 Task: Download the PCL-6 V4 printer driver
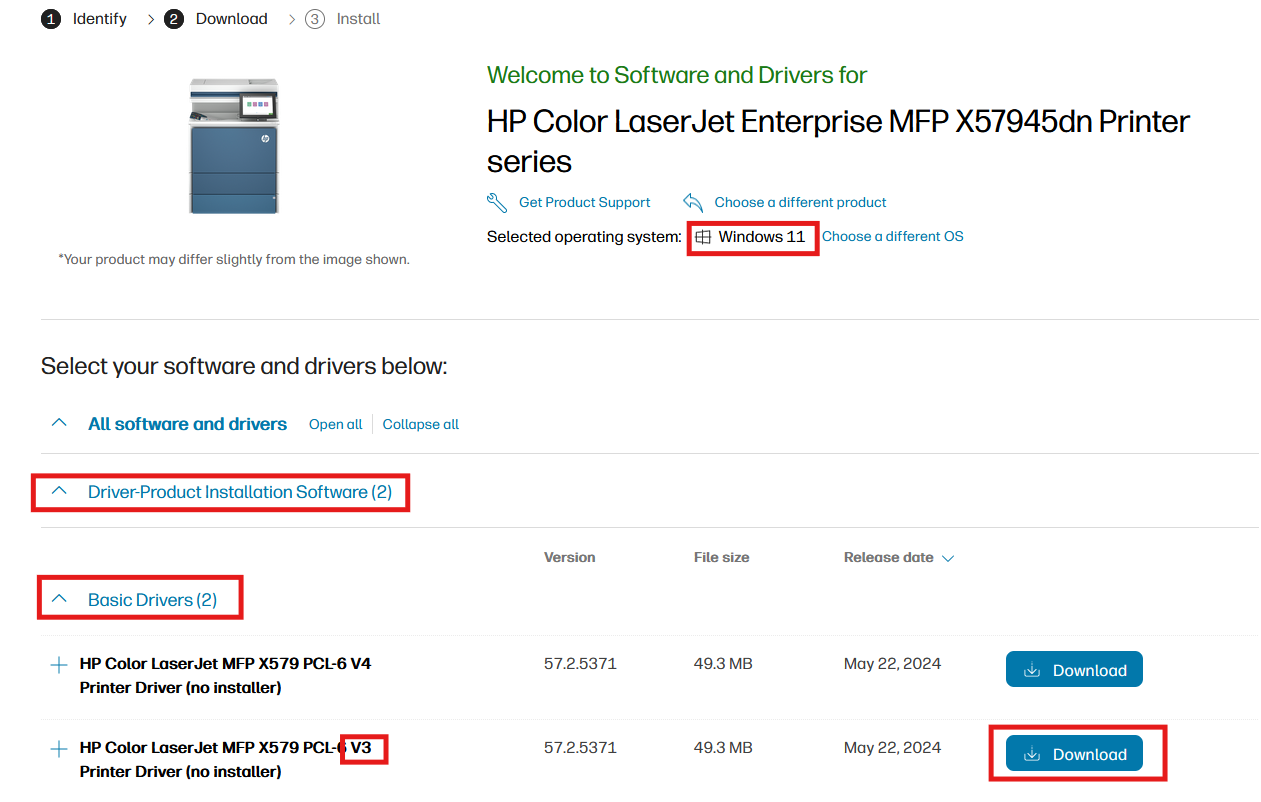1074,670
